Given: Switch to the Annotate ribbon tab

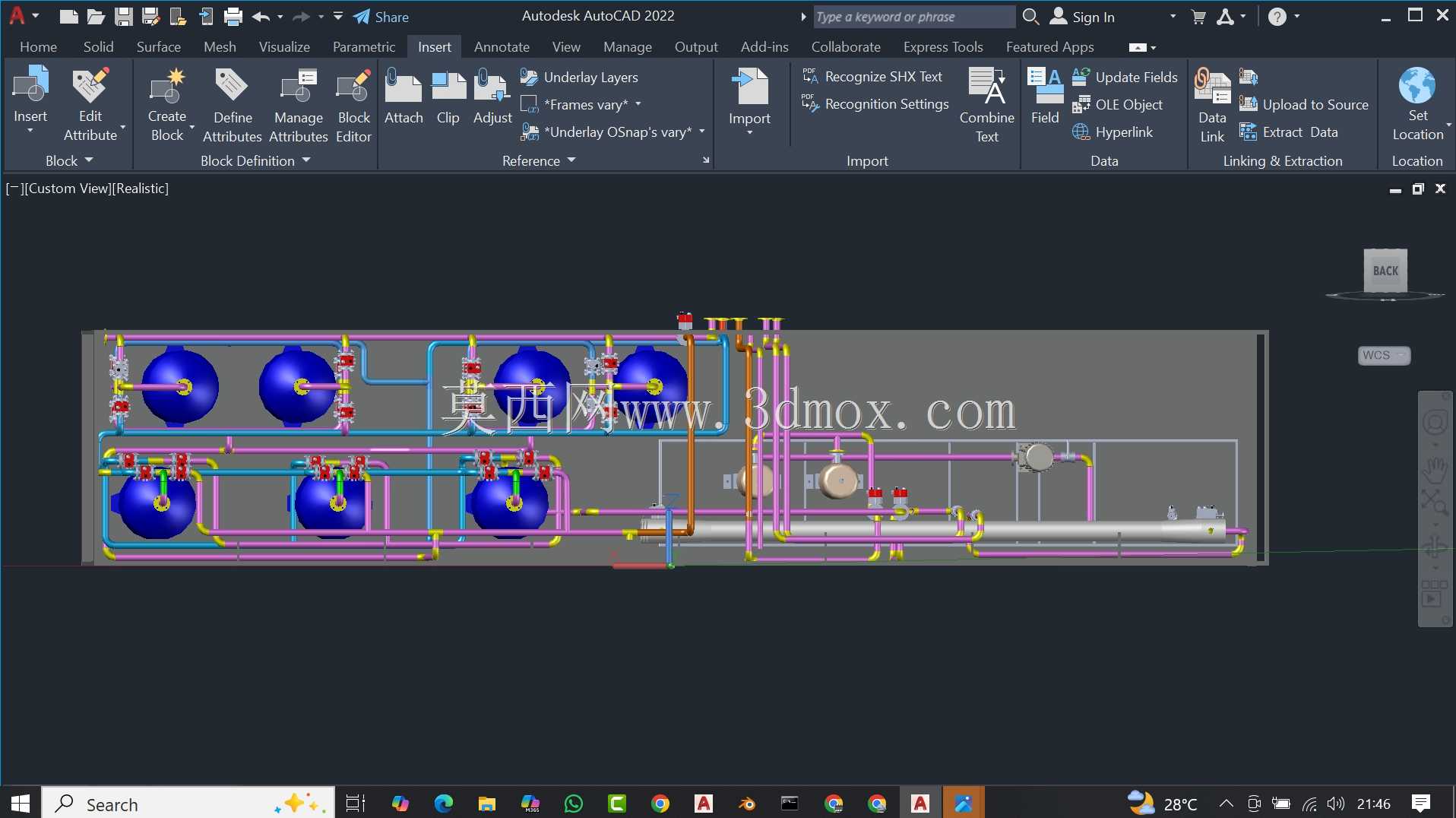Looking at the screenshot, I should (x=502, y=47).
